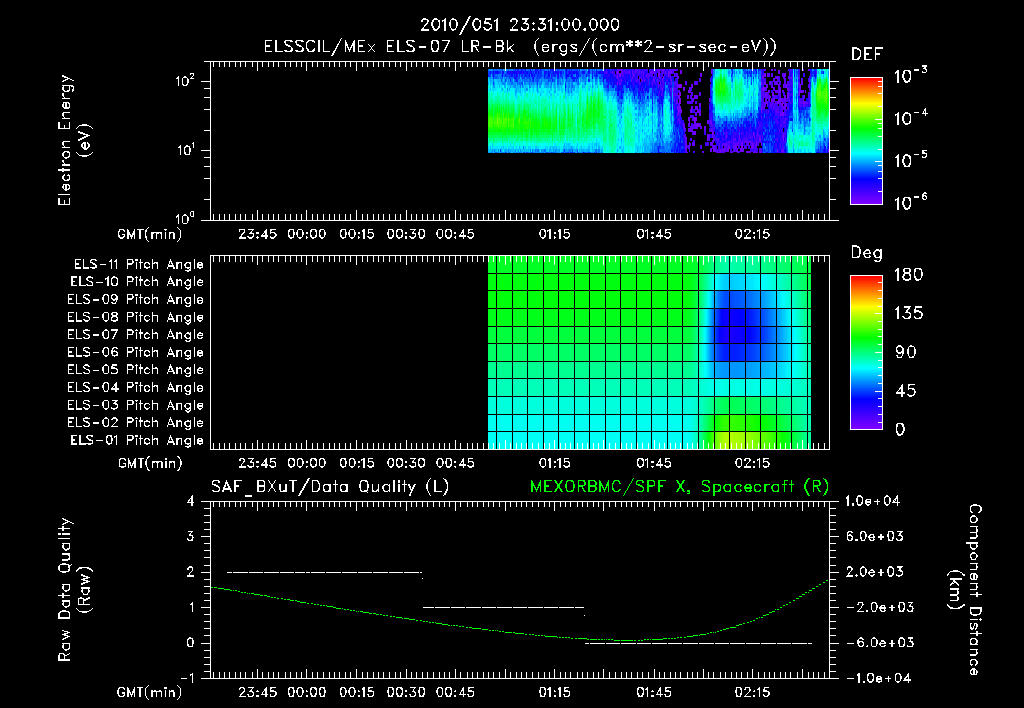Click the ELS-09 Pitch Angle row label
The image size is (1024, 708).
(136, 300)
